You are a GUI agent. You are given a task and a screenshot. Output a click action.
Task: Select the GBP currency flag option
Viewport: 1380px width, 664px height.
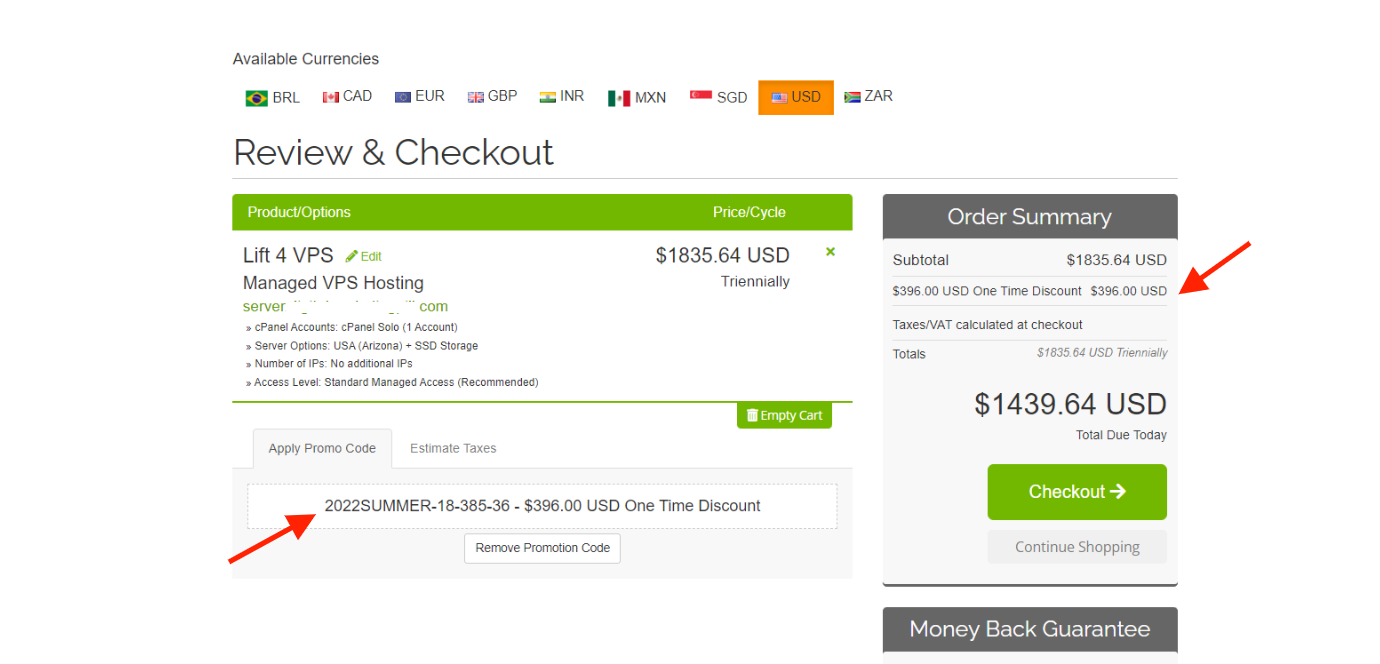click(x=492, y=97)
